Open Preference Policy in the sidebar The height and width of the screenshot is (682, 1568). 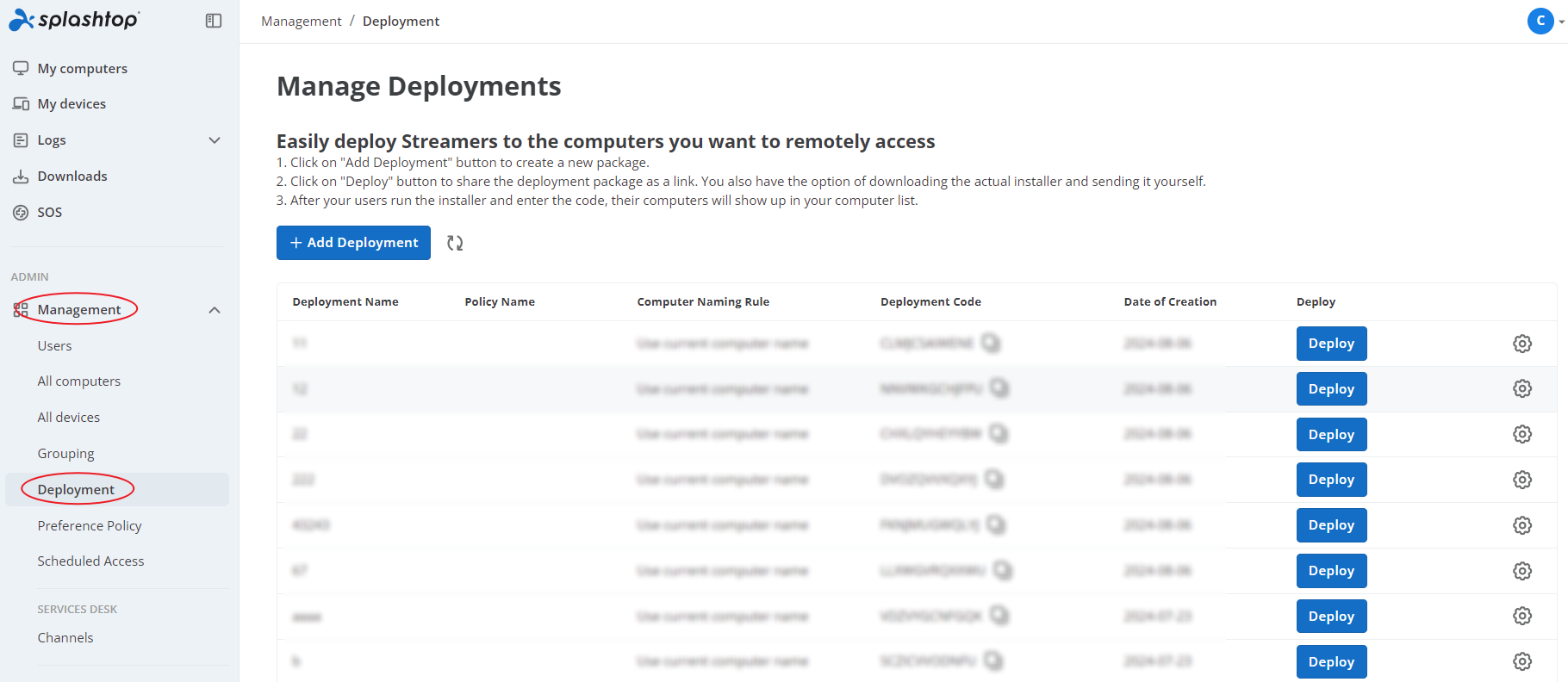90,525
